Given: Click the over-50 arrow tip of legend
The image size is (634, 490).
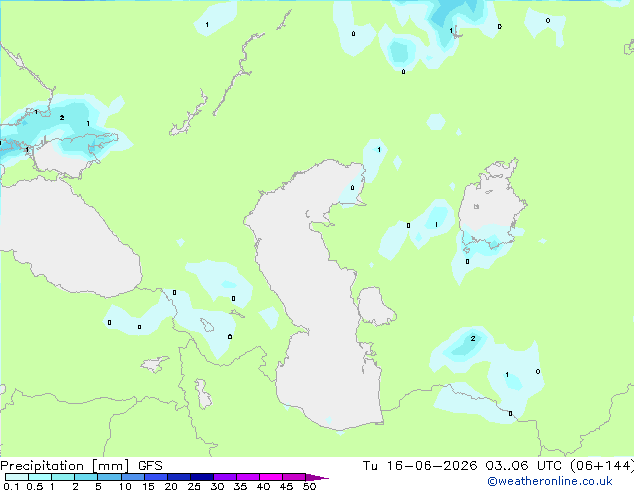Looking at the screenshot, I should coord(317,477).
